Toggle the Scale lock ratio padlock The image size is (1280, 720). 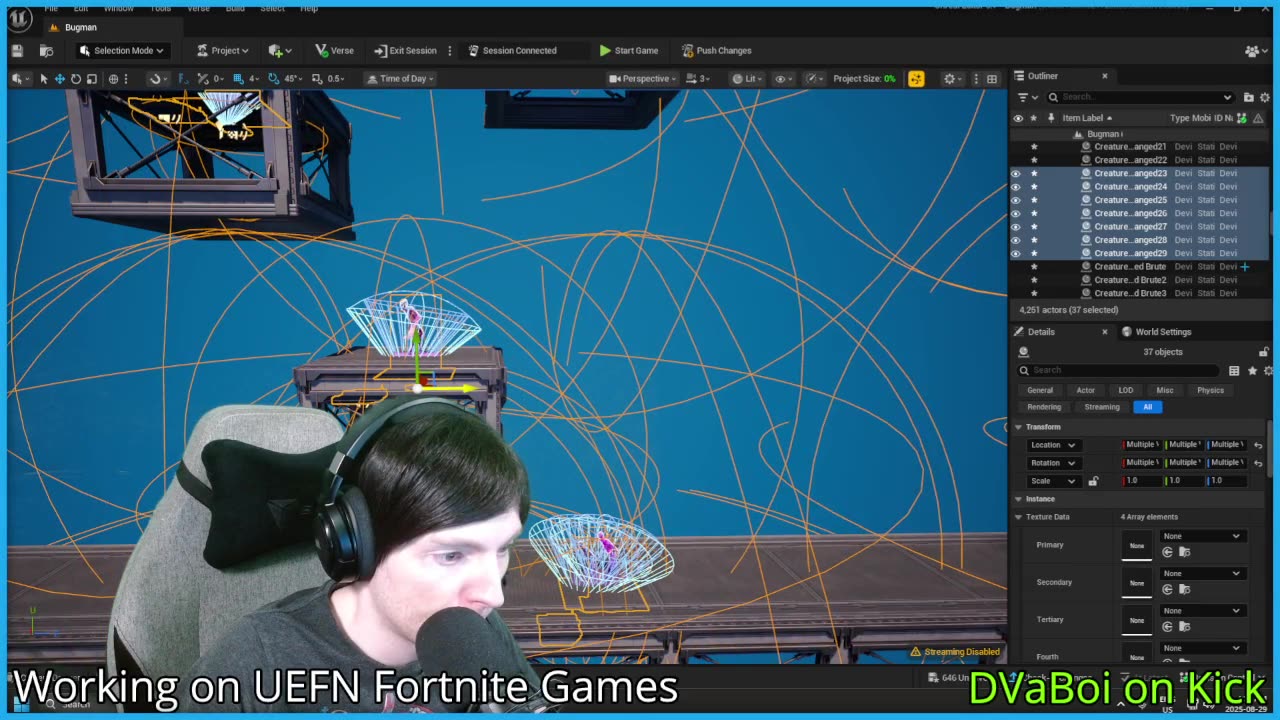(1093, 481)
